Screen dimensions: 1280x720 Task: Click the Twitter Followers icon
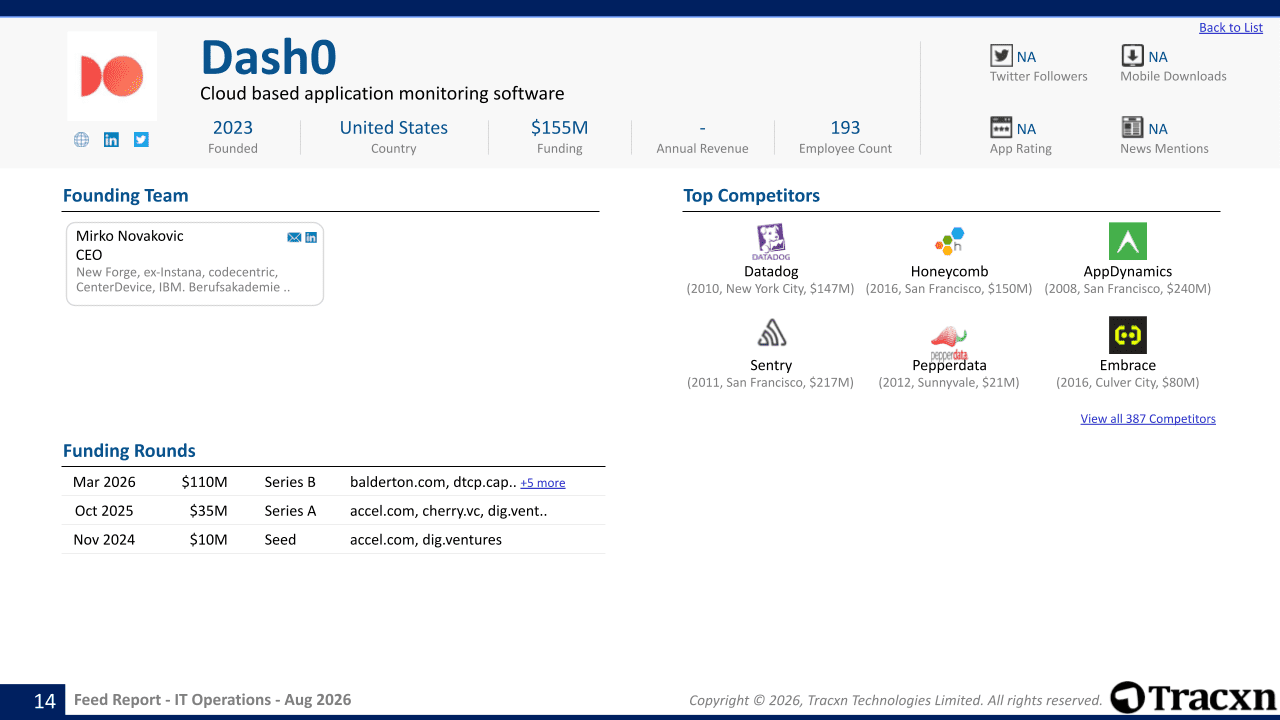click(x=1001, y=56)
